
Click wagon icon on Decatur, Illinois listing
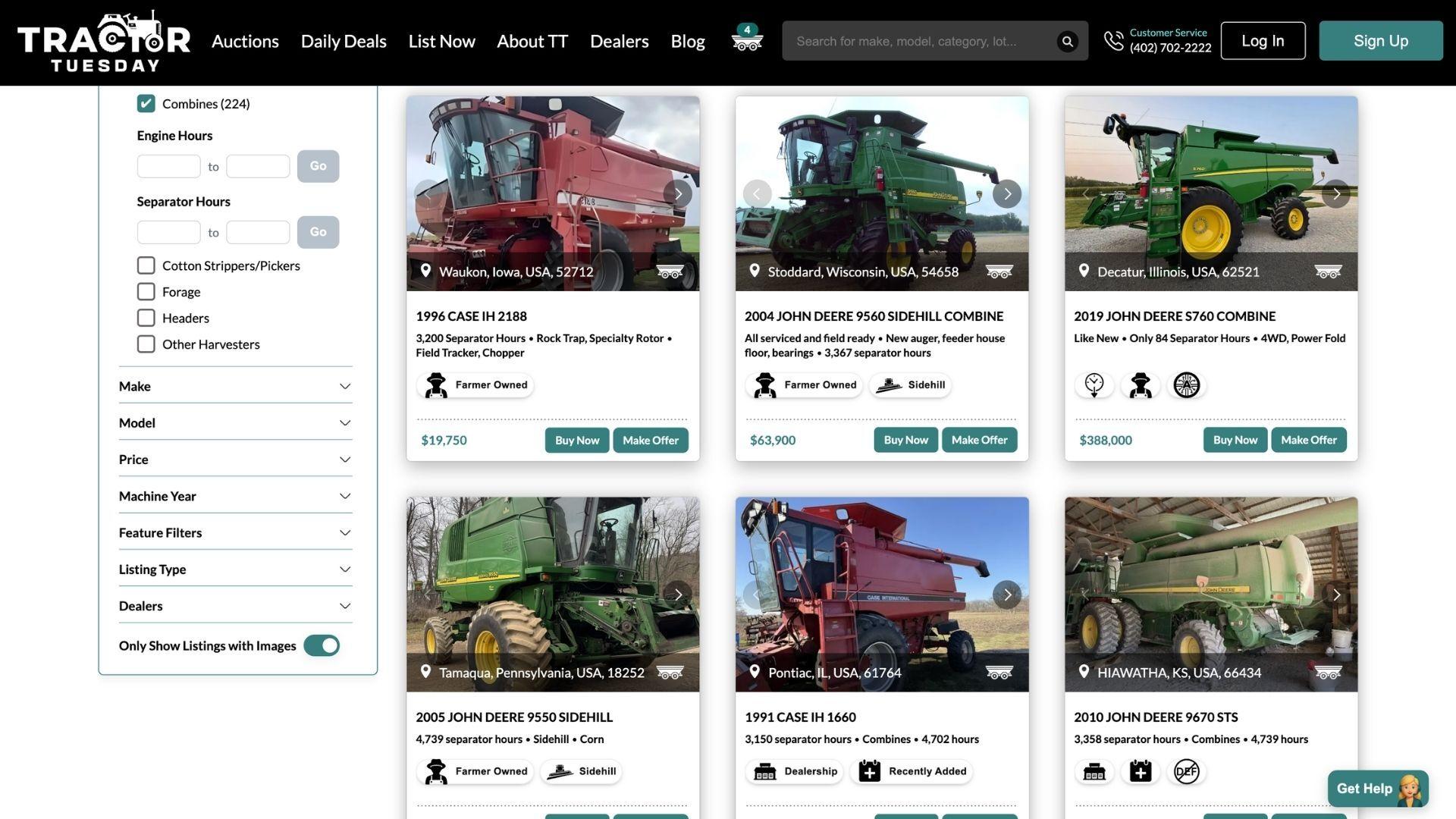tap(1328, 271)
